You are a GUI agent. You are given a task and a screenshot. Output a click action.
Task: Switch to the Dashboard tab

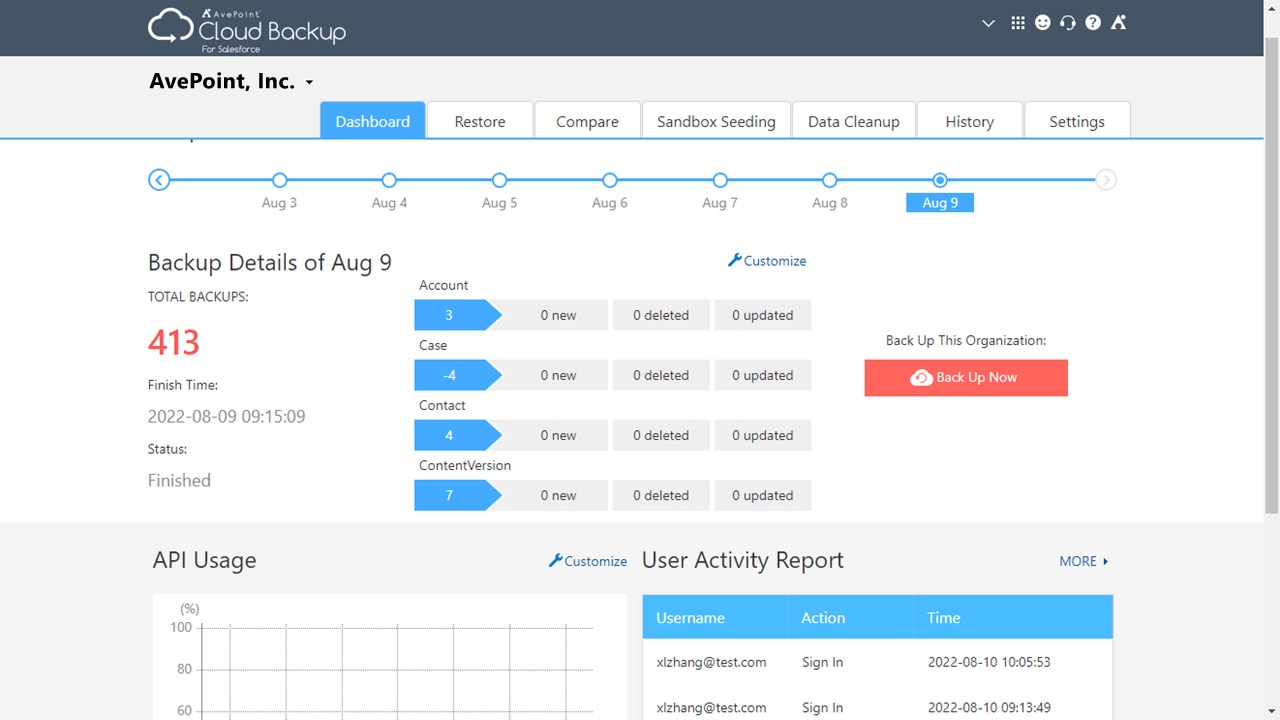pos(373,120)
